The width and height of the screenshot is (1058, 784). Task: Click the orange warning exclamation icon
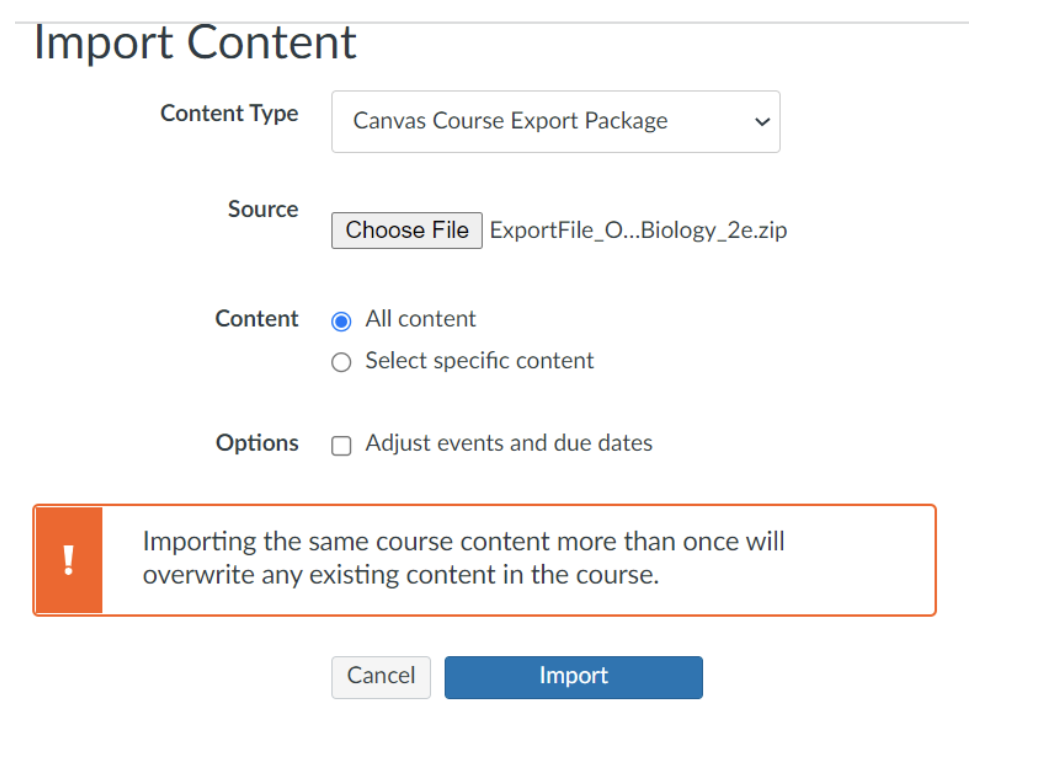[x=67, y=561]
